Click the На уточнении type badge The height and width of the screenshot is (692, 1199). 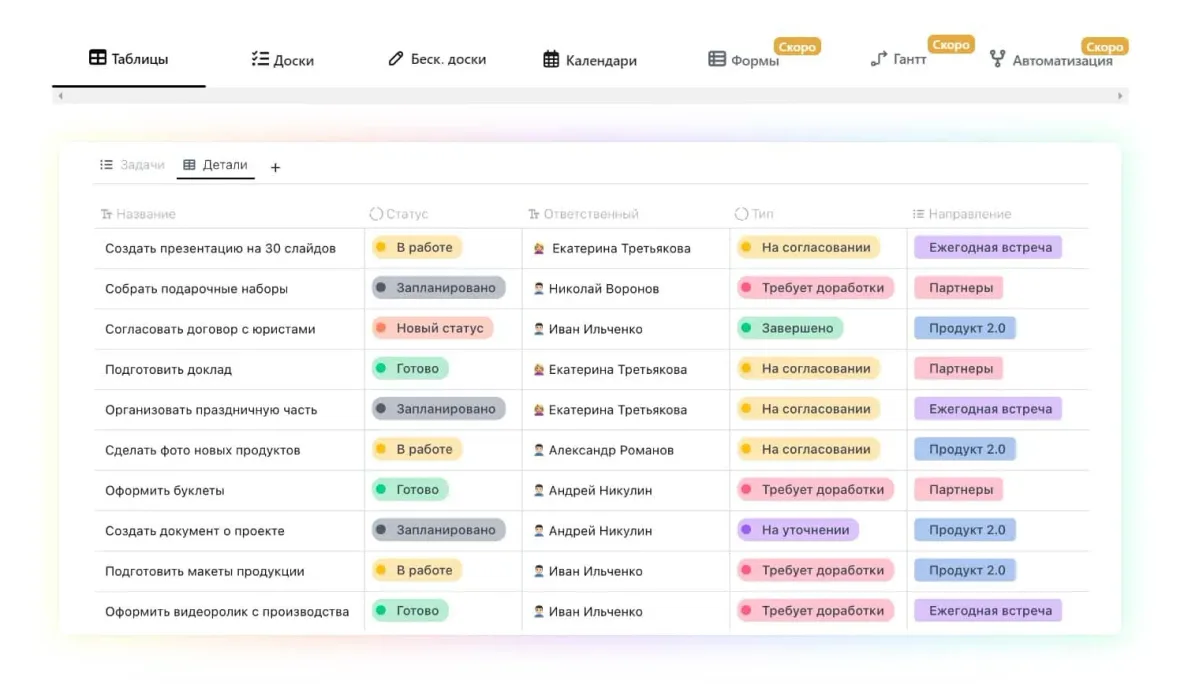(797, 530)
